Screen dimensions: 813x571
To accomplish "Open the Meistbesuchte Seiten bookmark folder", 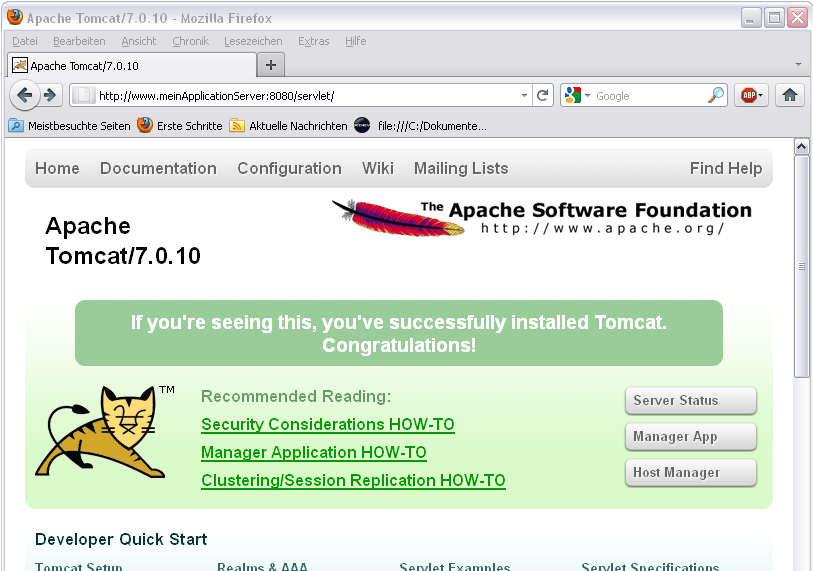I will tap(69, 126).
